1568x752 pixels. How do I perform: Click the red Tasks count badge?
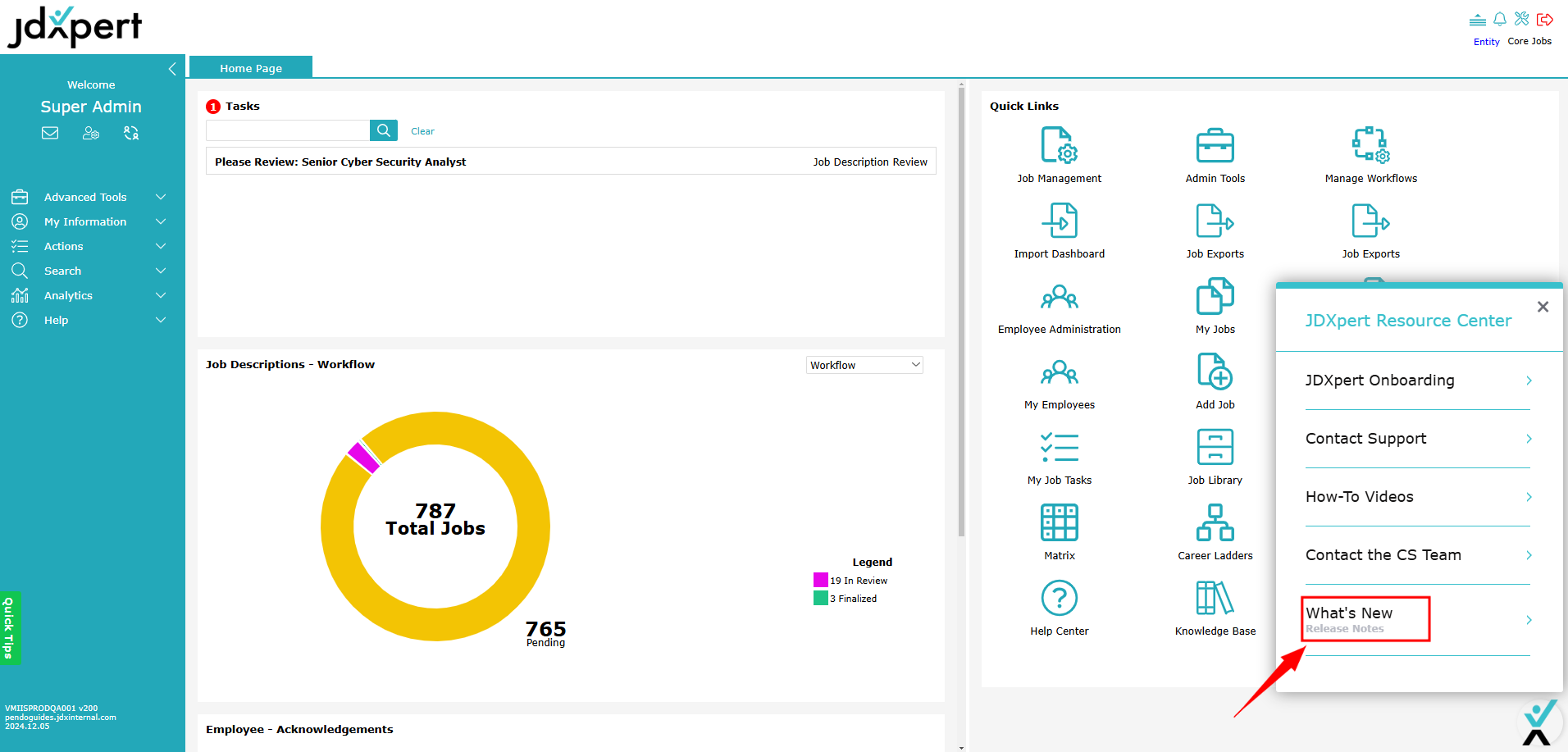point(213,107)
